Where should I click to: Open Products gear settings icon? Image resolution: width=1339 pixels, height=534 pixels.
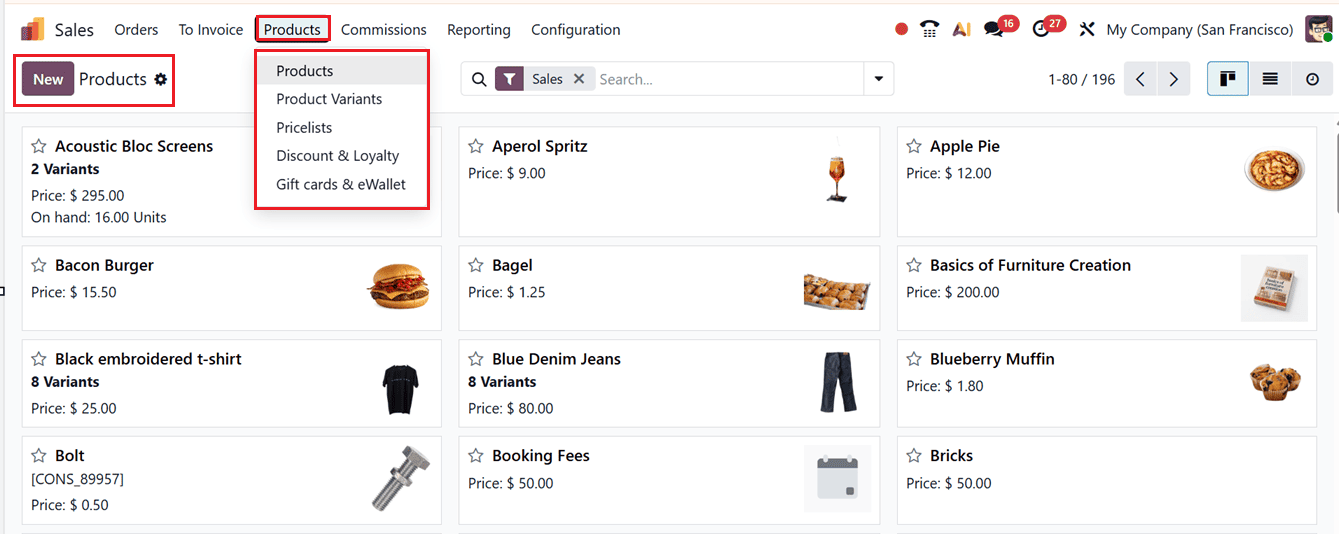click(161, 80)
